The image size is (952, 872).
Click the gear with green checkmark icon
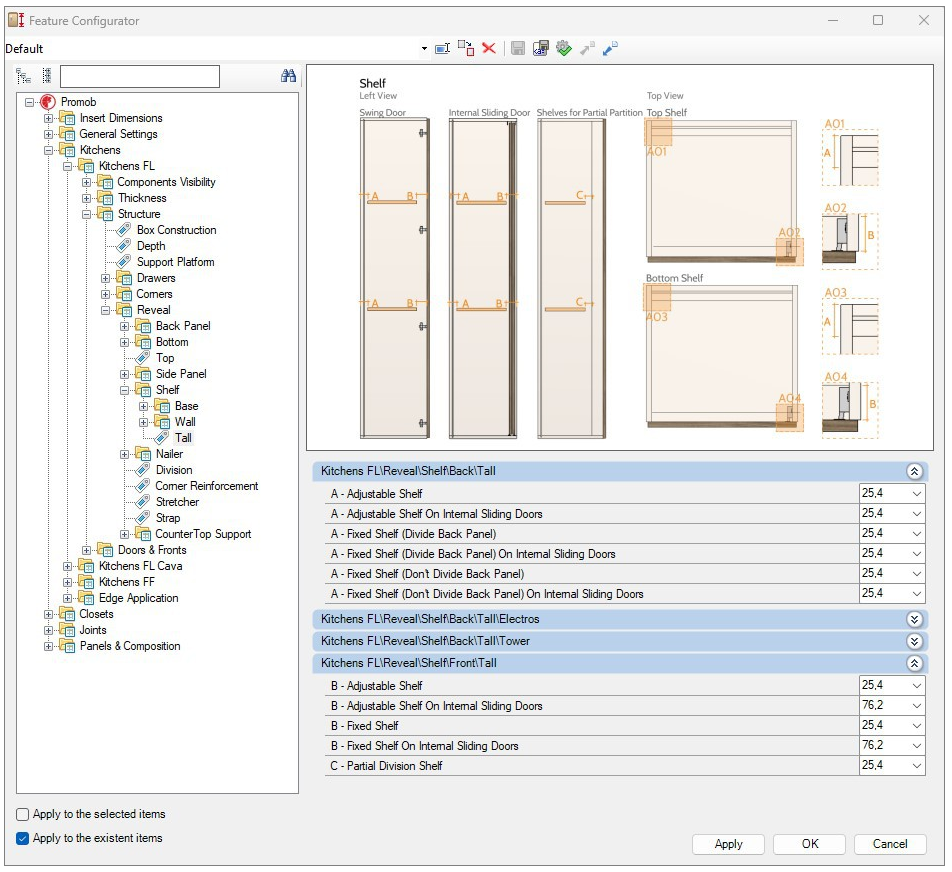[x=564, y=48]
